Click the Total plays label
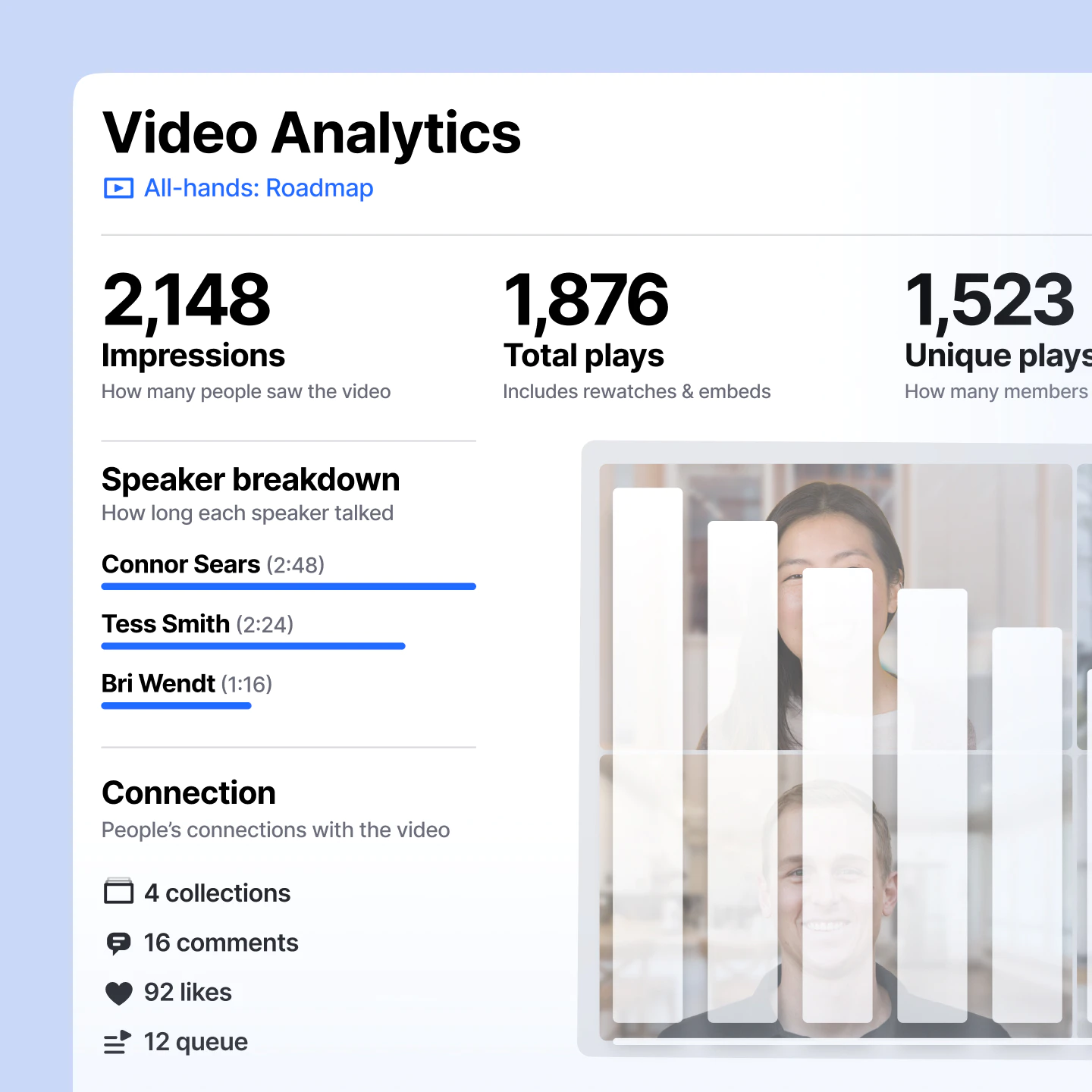 (584, 356)
